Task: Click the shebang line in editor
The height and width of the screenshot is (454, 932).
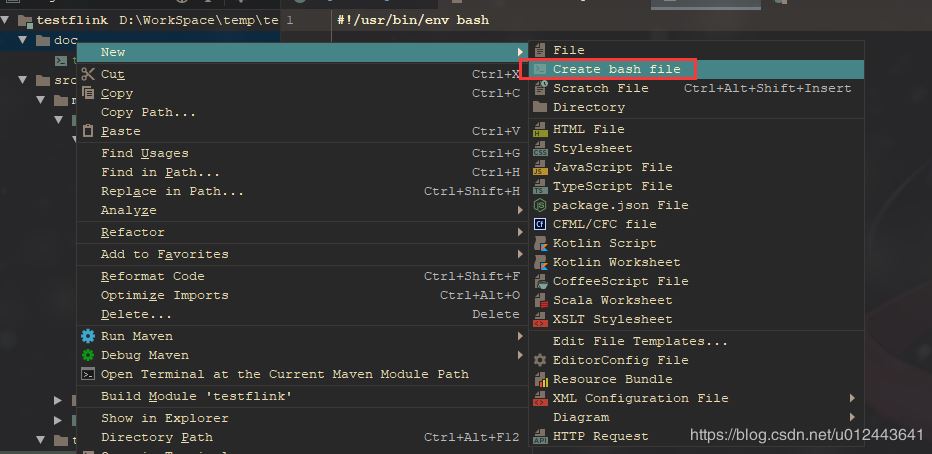Action: pyautogui.click(x=413, y=20)
